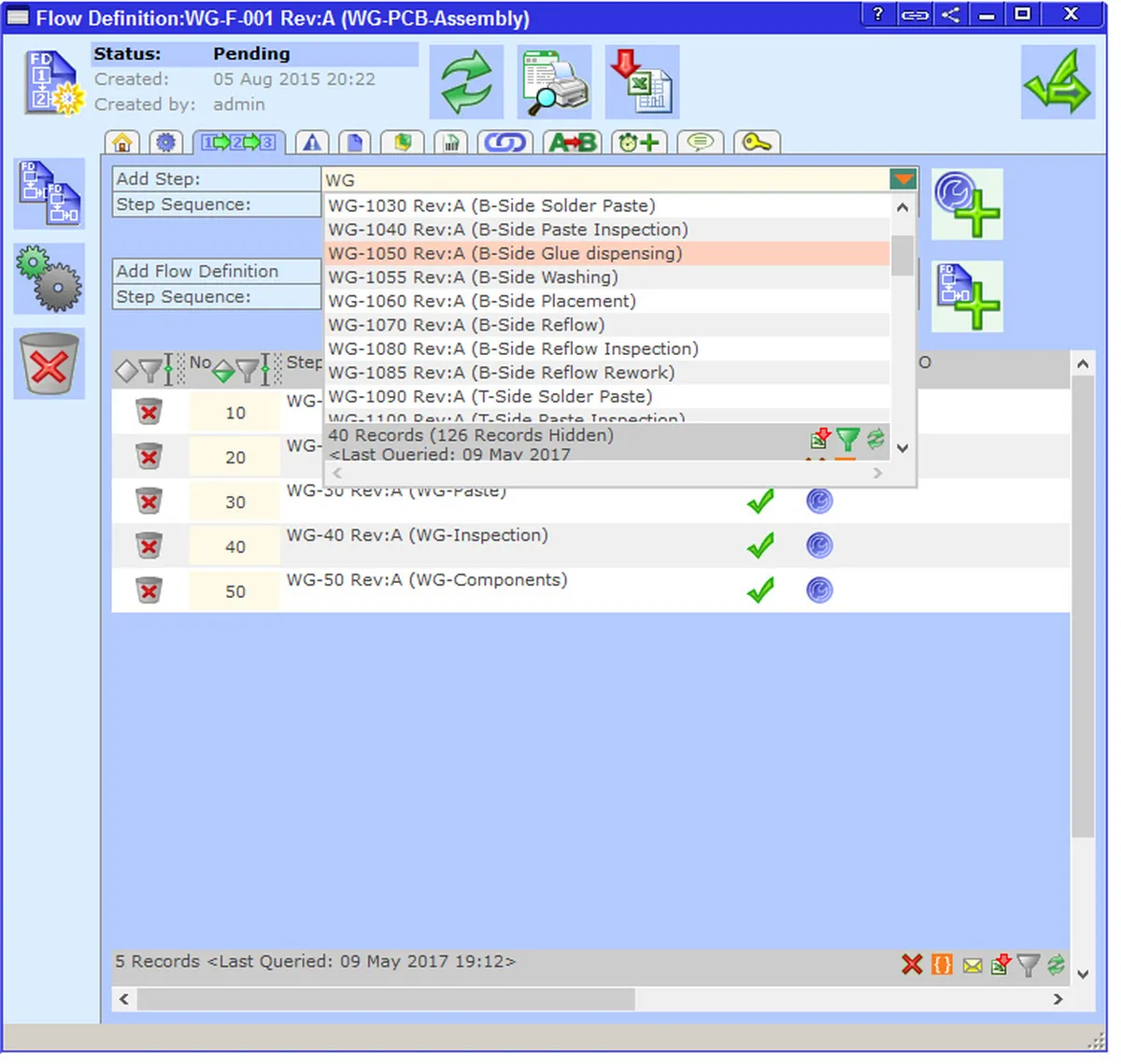Open the chain links tab
1121x1064 pixels.
(504, 143)
